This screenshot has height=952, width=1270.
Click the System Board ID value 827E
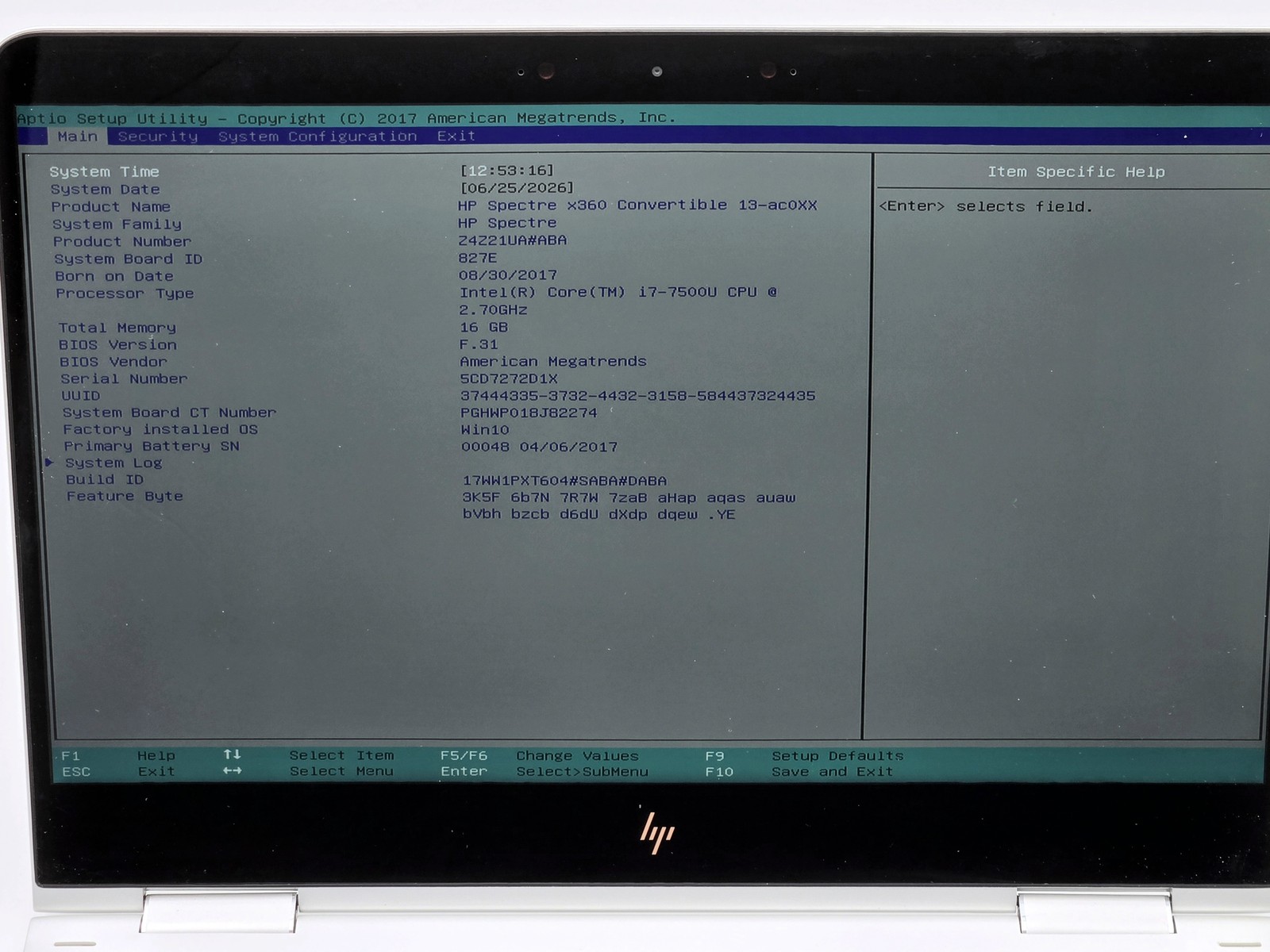tap(478, 258)
